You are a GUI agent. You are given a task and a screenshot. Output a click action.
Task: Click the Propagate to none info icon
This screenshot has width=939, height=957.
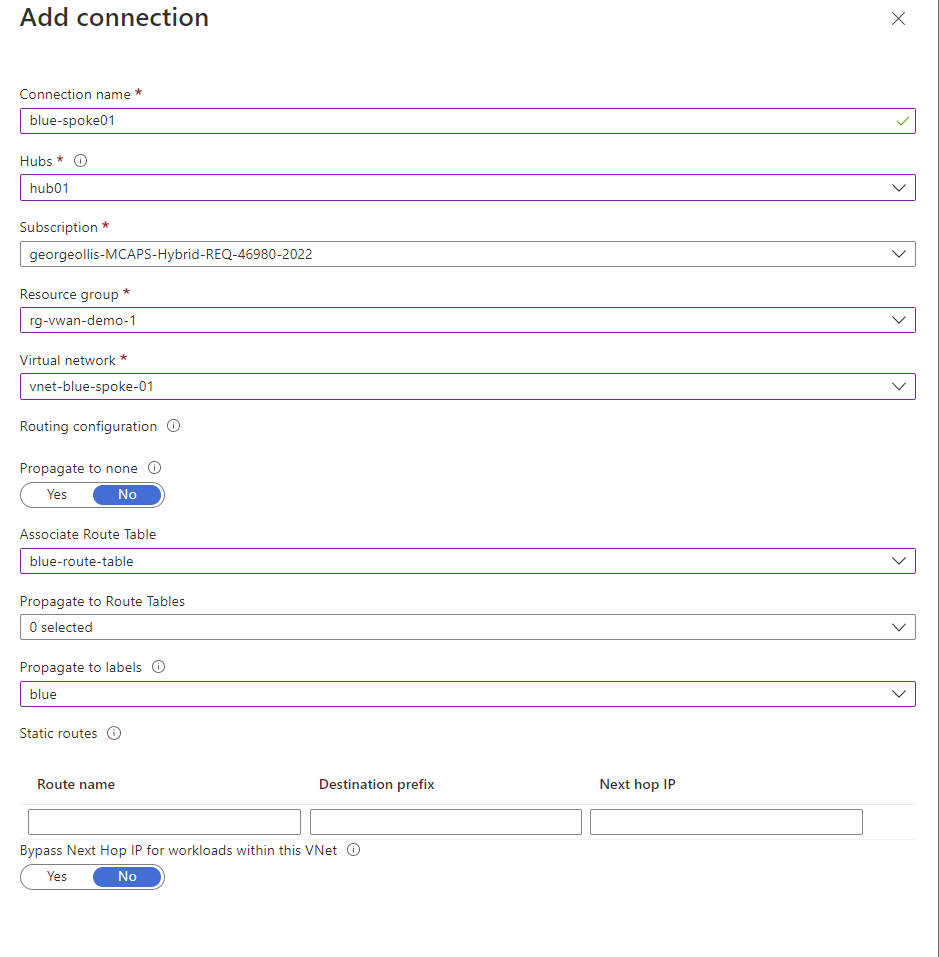[154, 468]
